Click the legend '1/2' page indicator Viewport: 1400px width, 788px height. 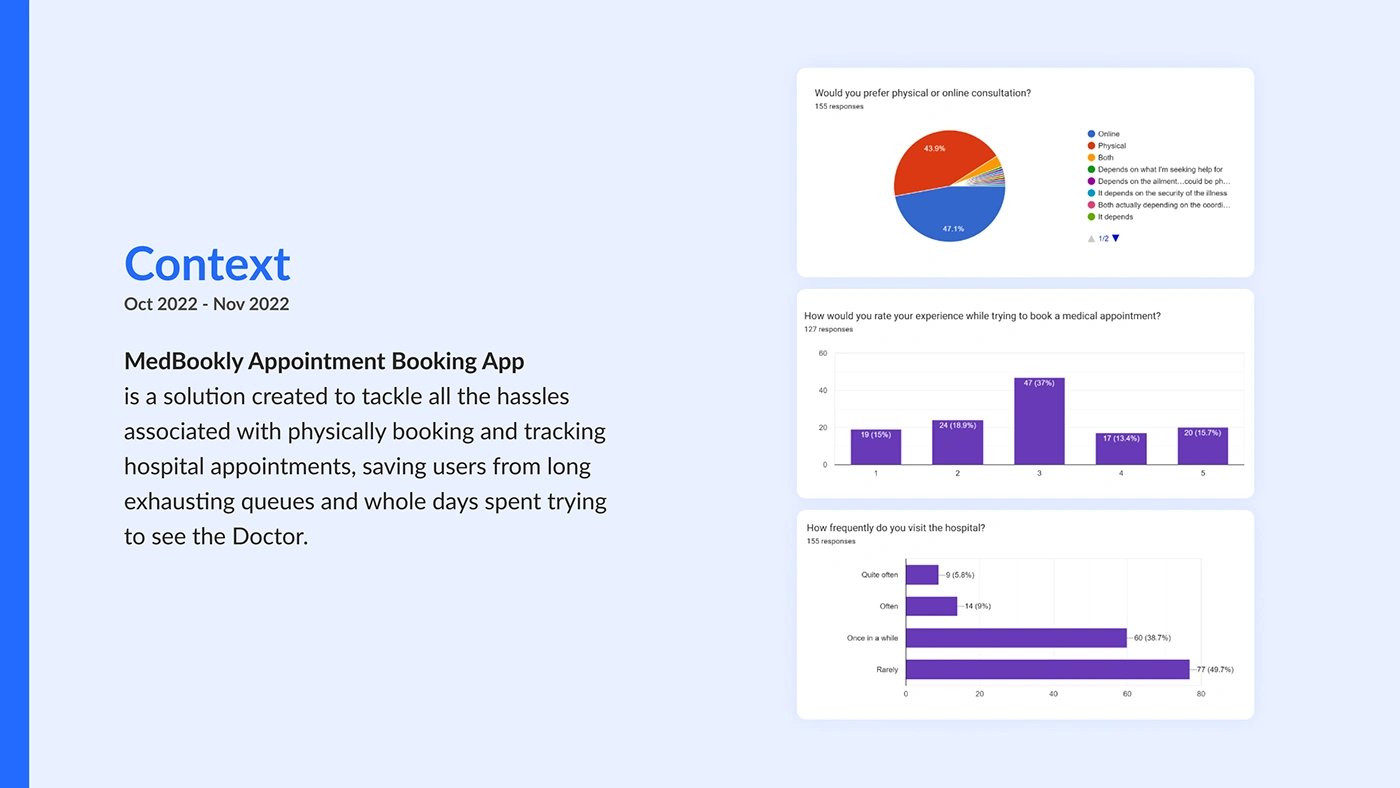[x=1103, y=238]
